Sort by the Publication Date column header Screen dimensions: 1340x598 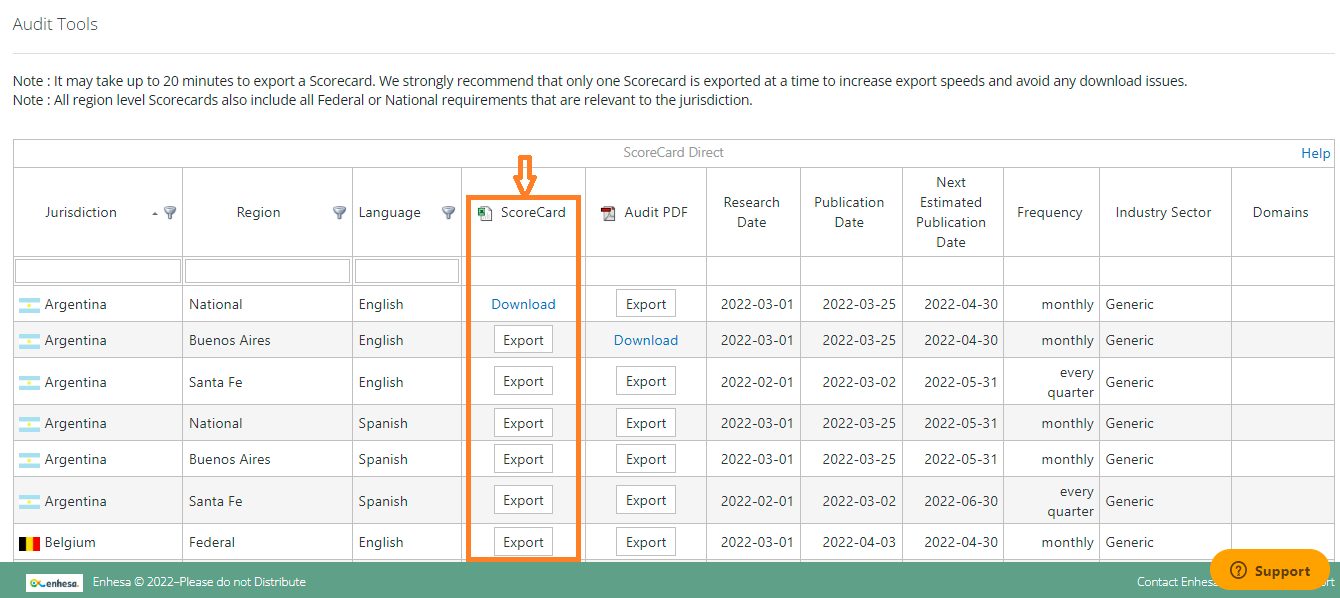pyautogui.click(x=849, y=212)
